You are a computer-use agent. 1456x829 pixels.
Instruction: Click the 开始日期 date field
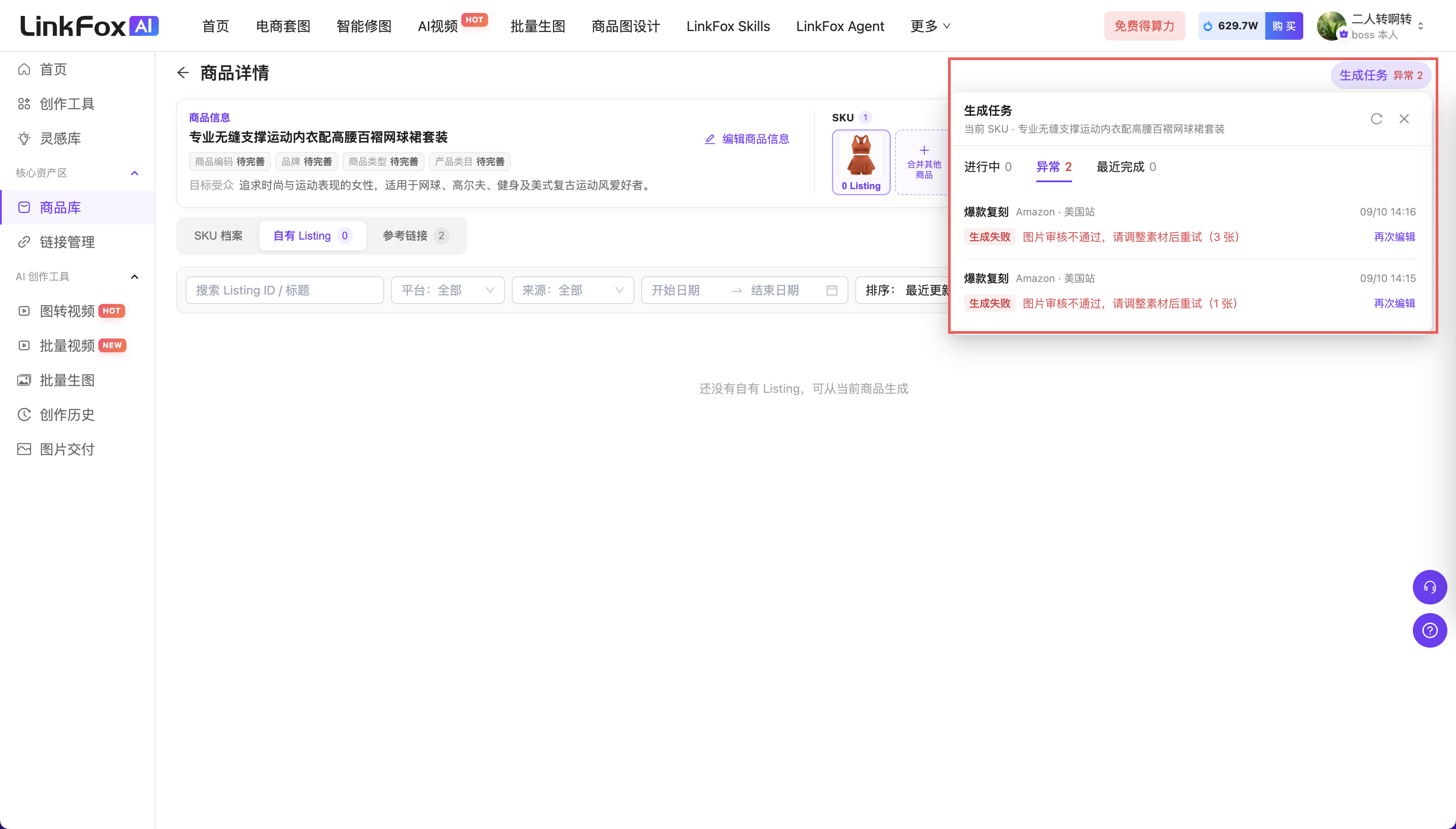pyautogui.click(x=687, y=291)
